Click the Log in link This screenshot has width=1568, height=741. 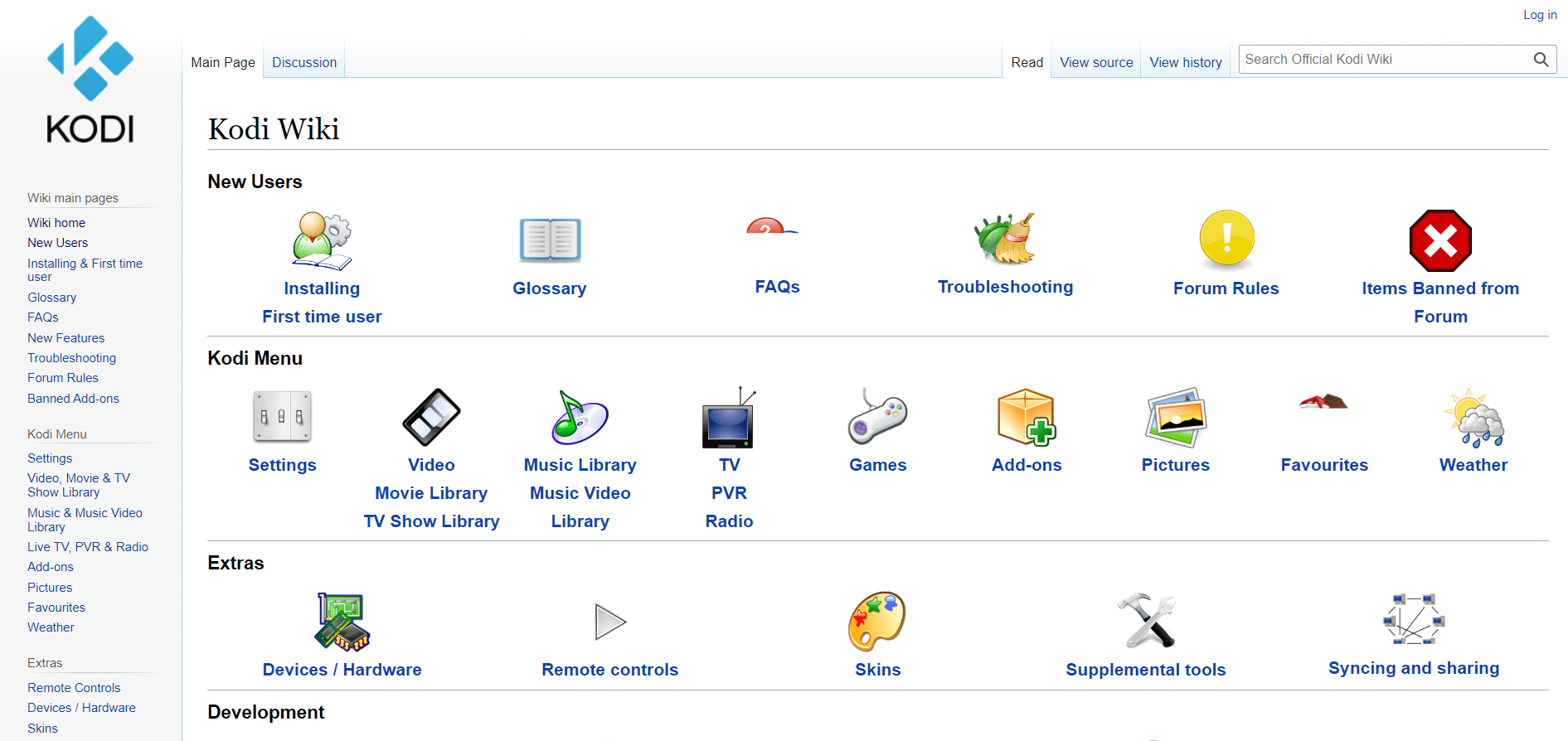point(1540,14)
